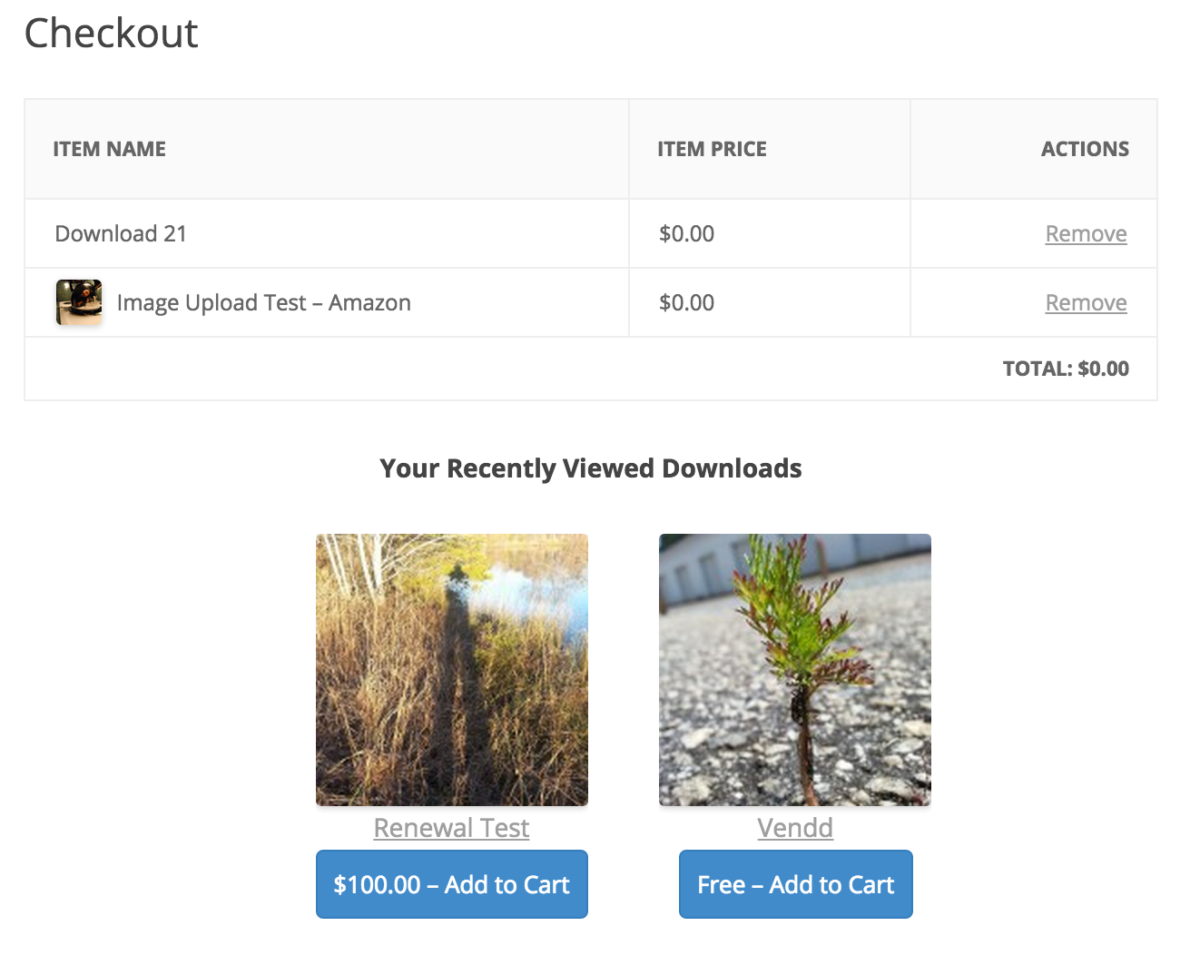Image resolution: width=1200 pixels, height=955 pixels.
Task: Open the Vendd download page
Action: click(794, 828)
